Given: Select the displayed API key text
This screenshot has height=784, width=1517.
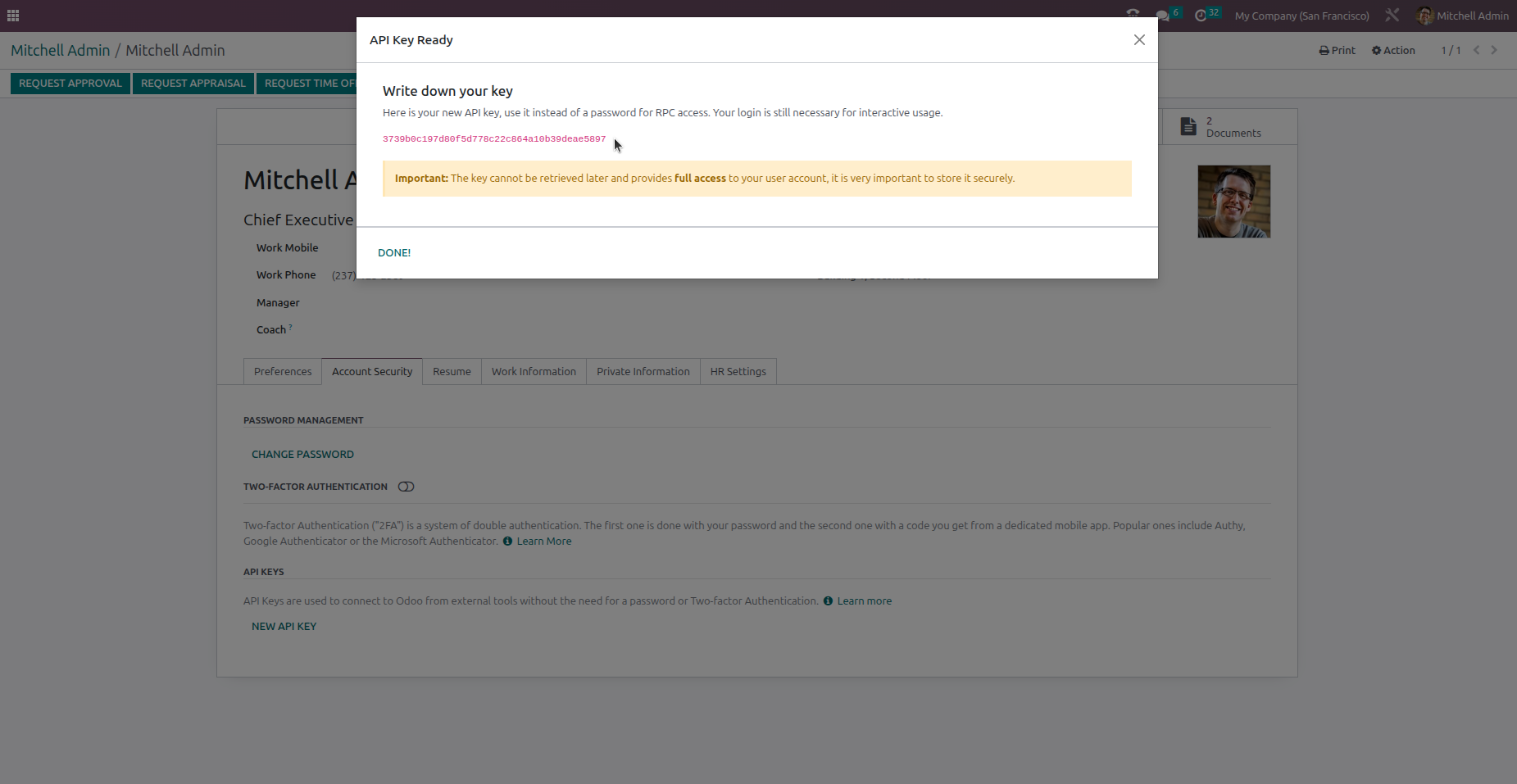Looking at the screenshot, I should point(493,139).
